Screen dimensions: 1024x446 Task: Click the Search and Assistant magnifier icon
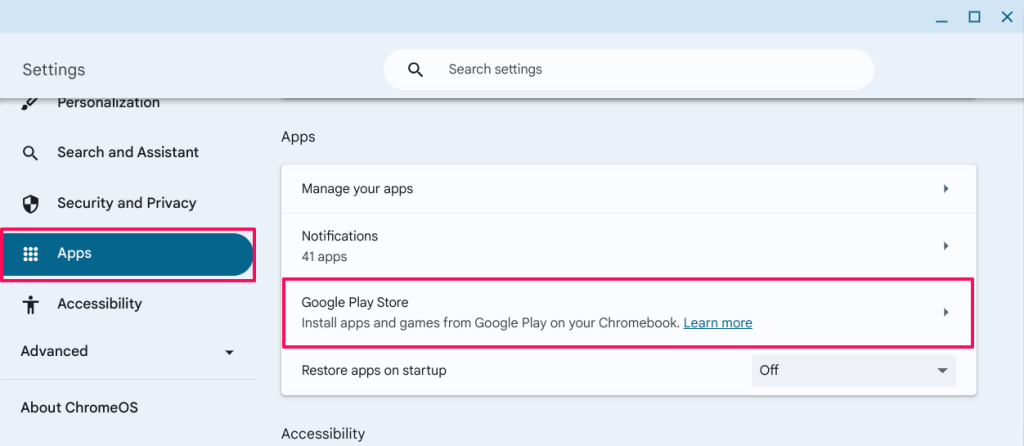click(x=30, y=153)
